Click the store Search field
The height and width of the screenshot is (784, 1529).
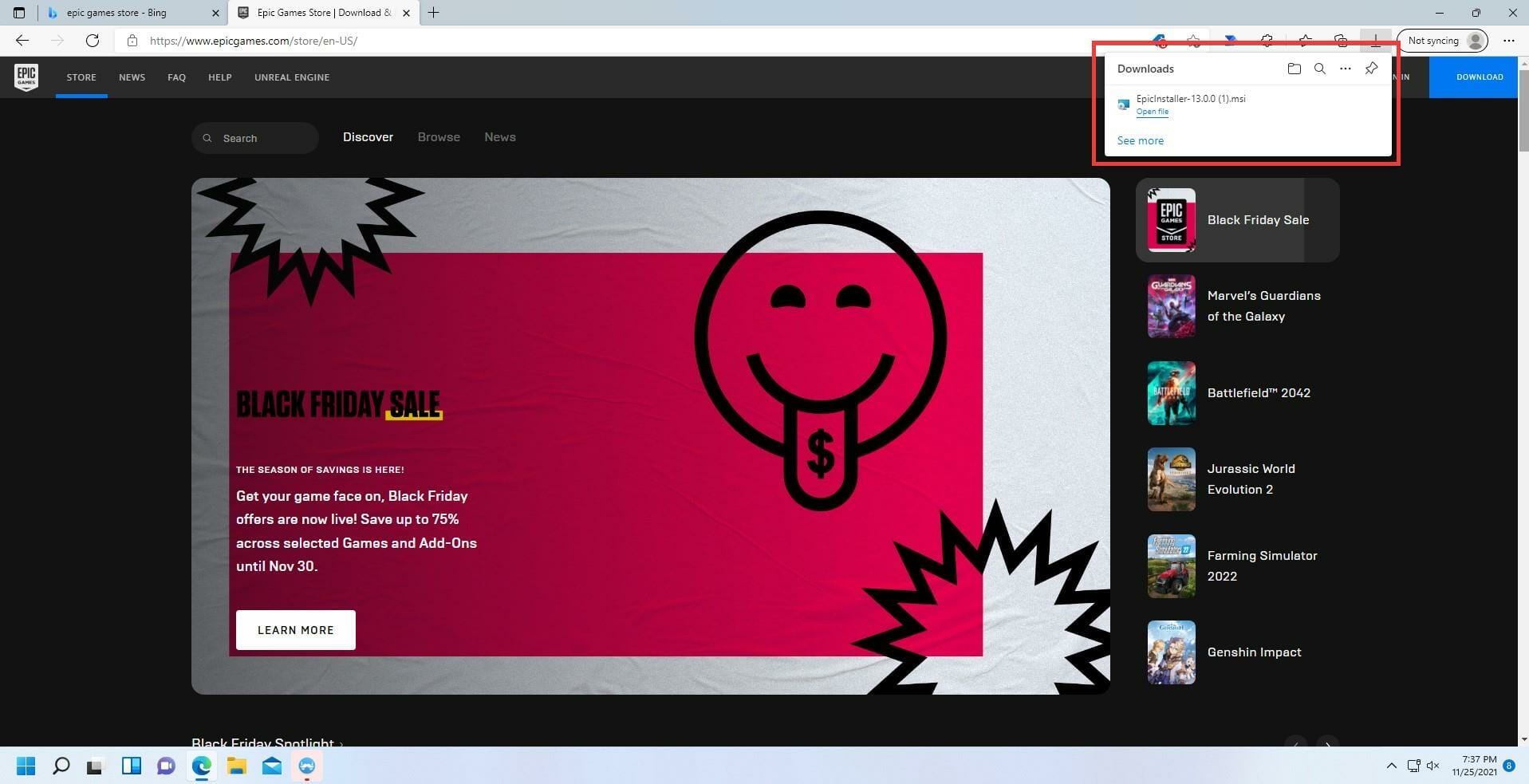point(254,138)
